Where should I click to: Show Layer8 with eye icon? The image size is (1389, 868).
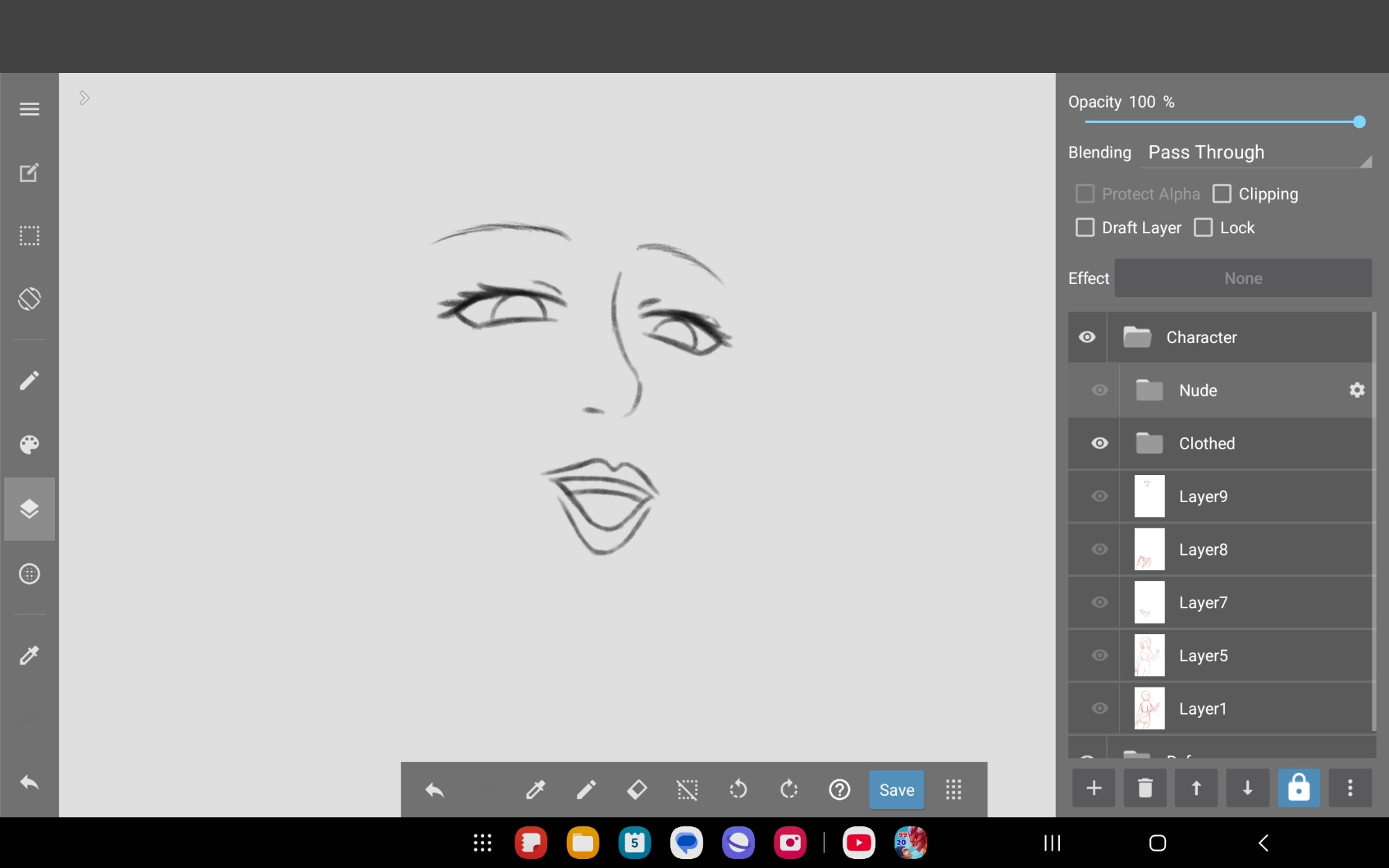(x=1099, y=549)
